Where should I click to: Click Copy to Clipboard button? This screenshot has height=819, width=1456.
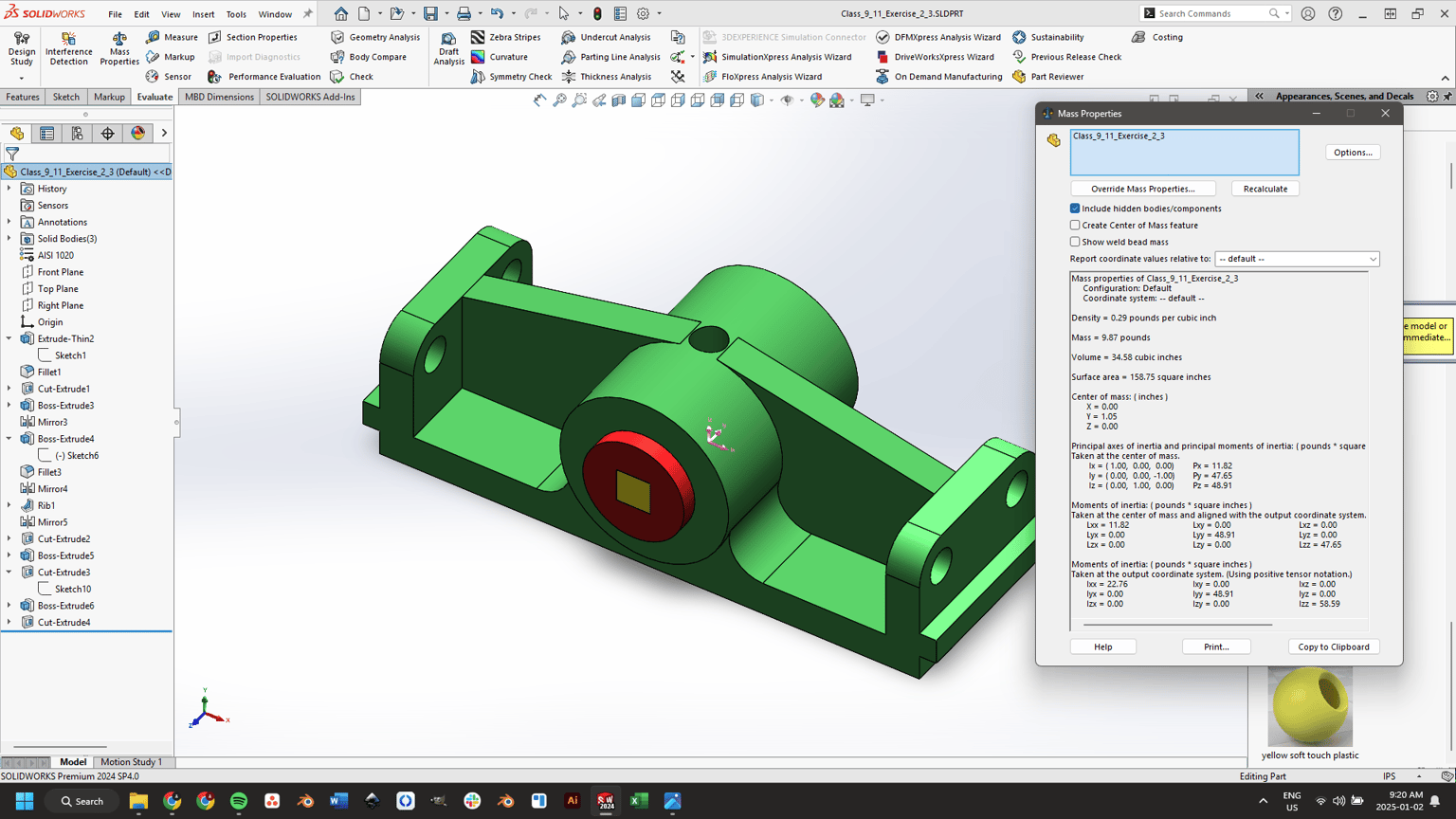pyautogui.click(x=1334, y=646)
